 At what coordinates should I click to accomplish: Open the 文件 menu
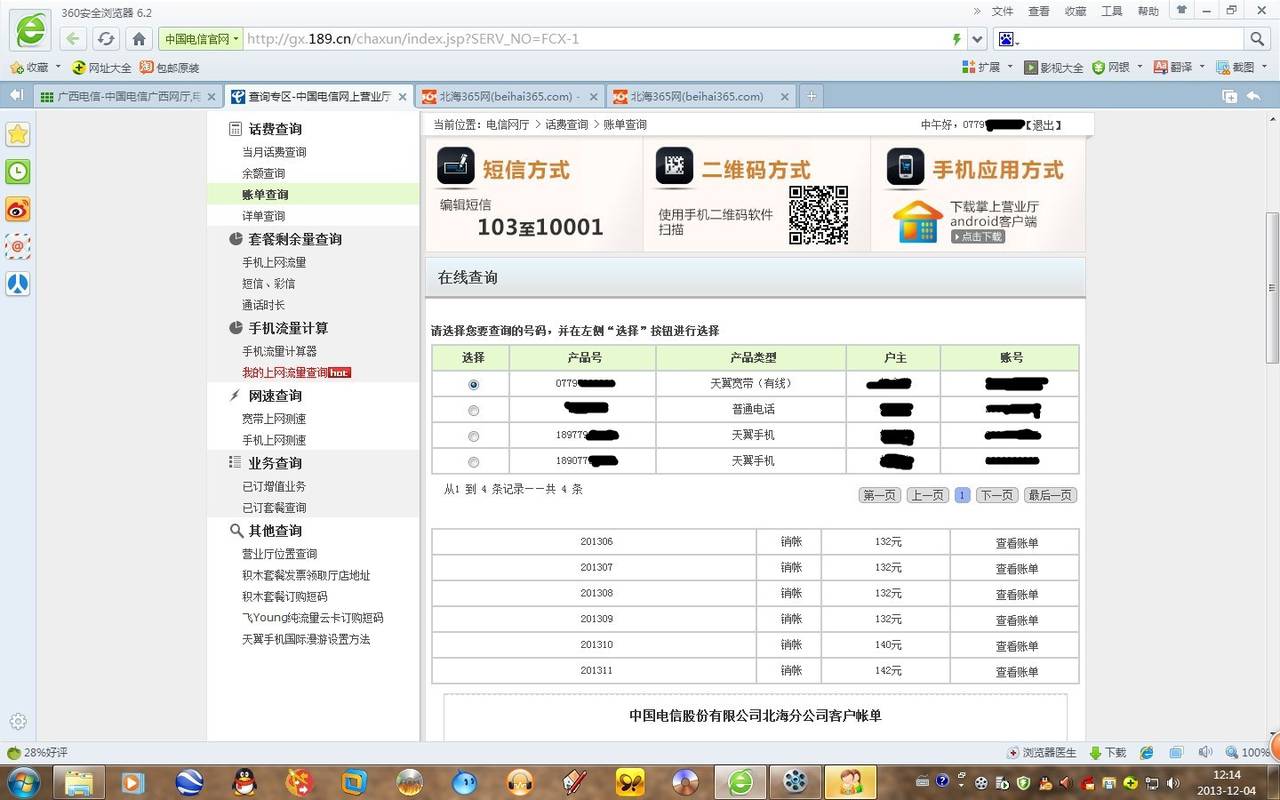[x=1002, y=11]
